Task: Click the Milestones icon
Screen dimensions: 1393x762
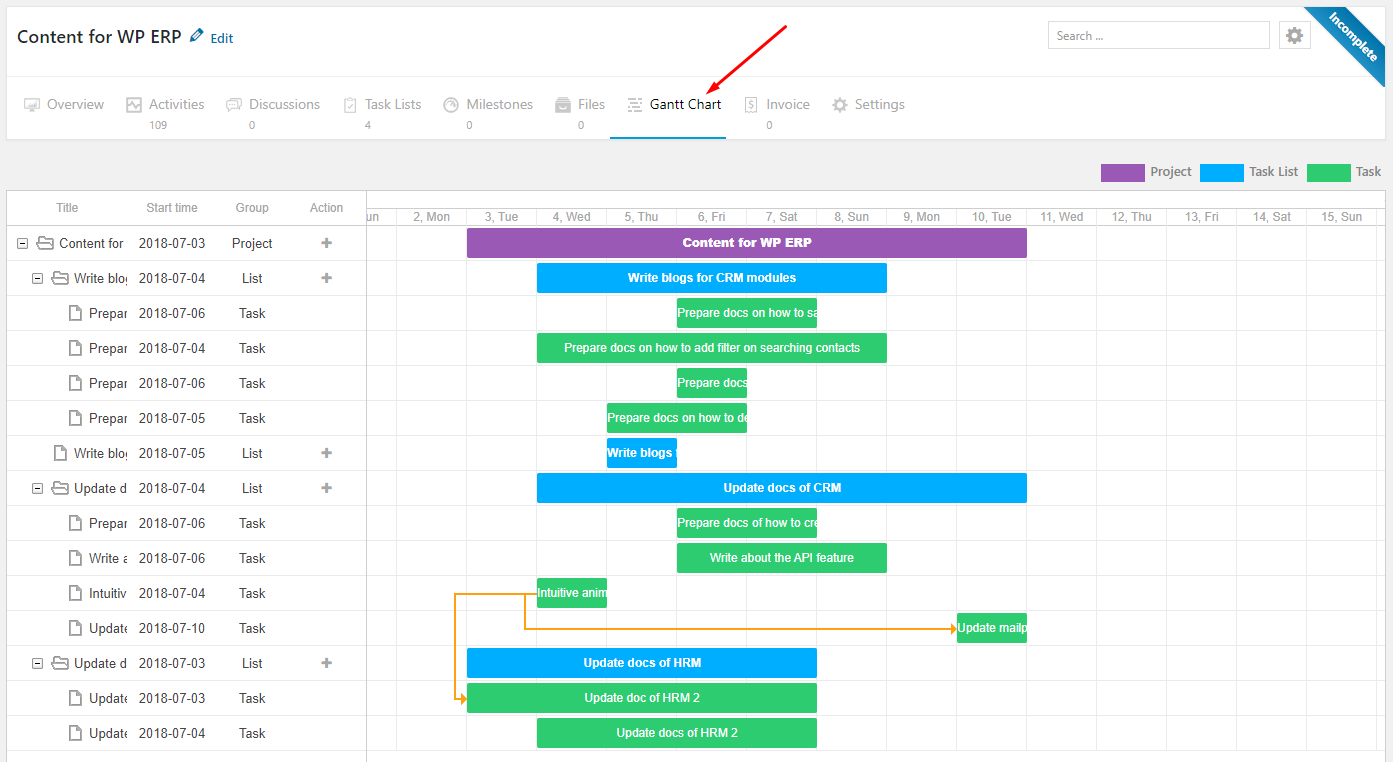Action: coord(451,105)
